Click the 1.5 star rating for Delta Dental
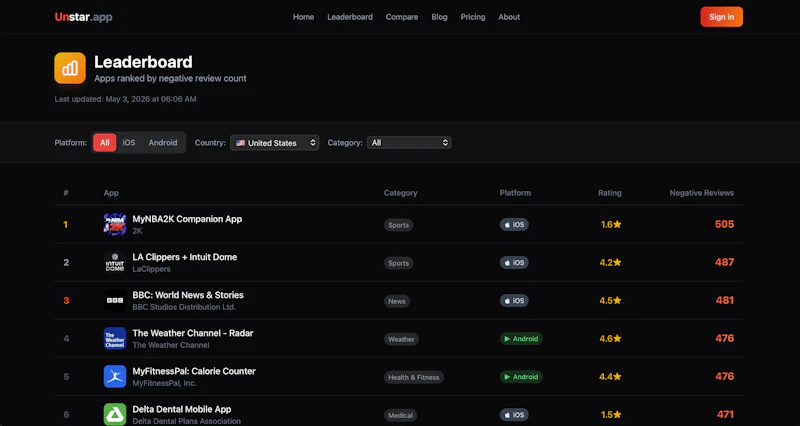Image resolution: width=800 pixels, height=426 pixels. 611,414
